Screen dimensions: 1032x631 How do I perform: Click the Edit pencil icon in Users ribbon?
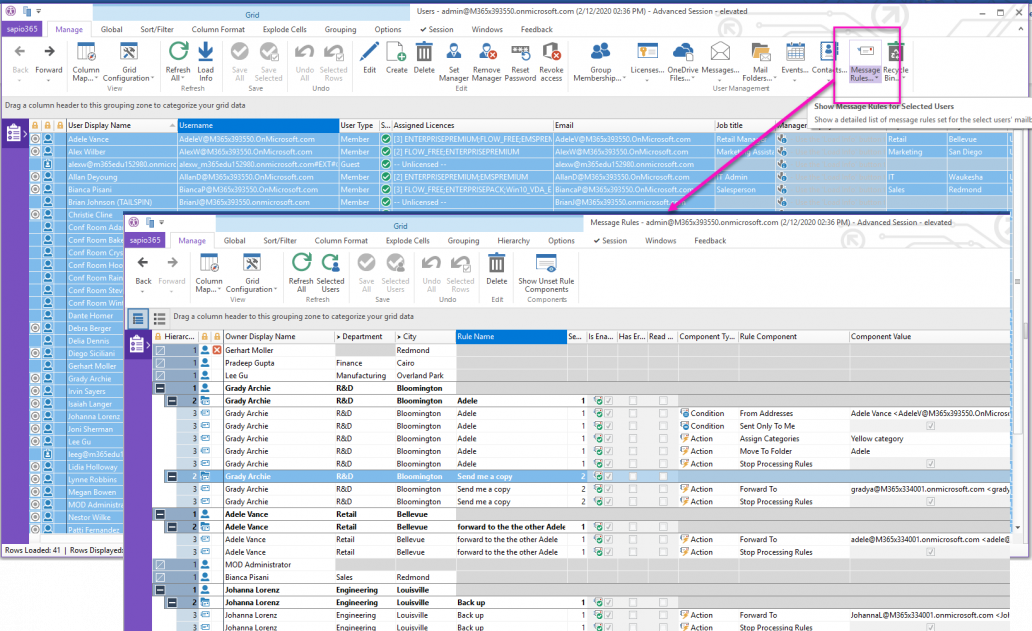(369, 52)
